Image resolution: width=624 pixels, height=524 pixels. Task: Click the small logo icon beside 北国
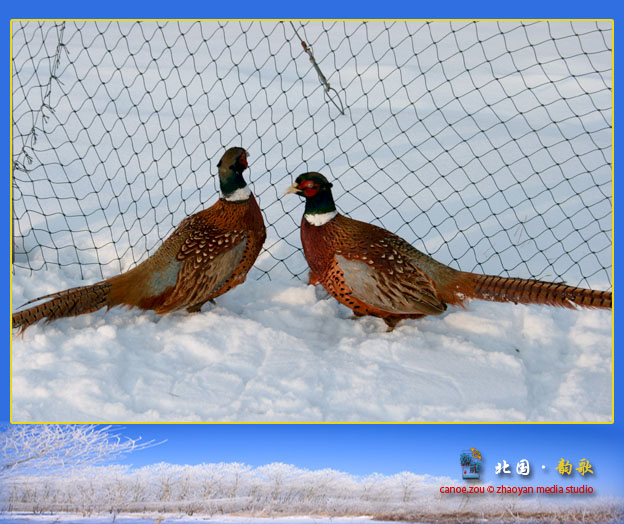471,464
